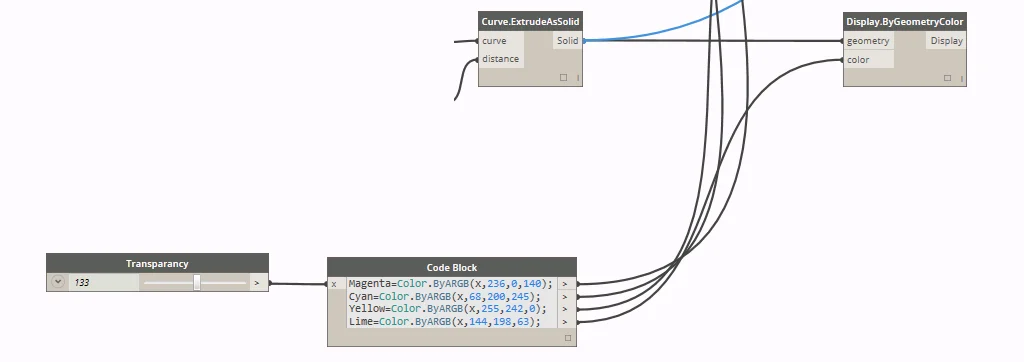Select the Display.ByGeometryColor node title

coord(904,22)
